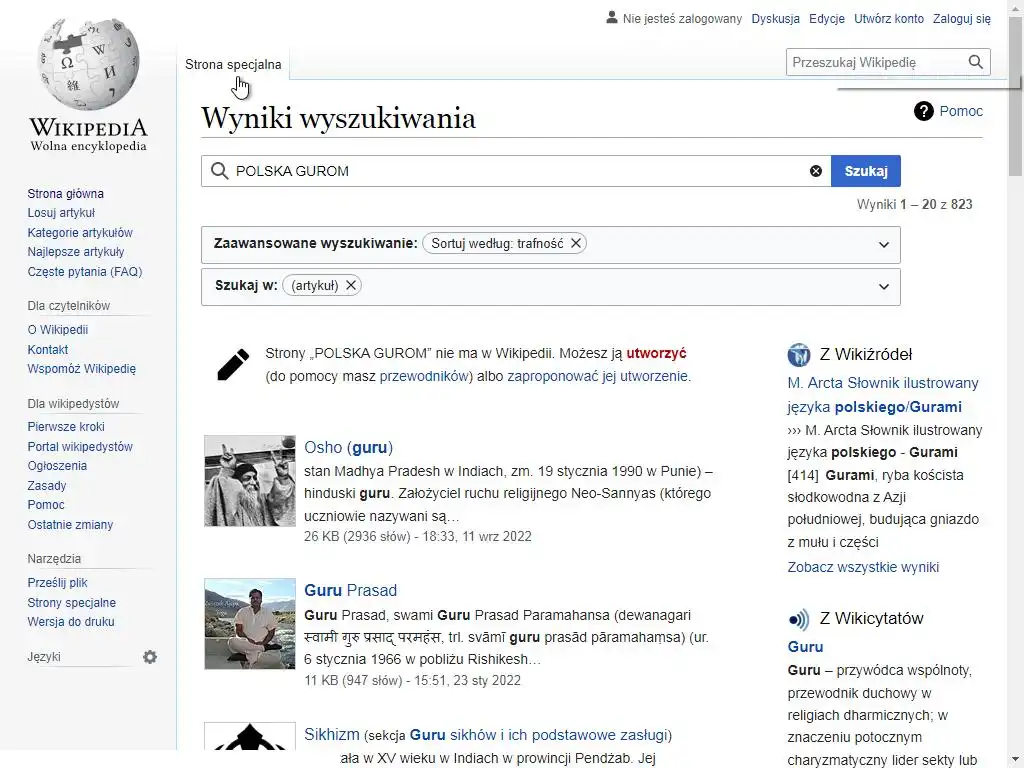Open section 'Guru sikhów i ich podstawowe zasługi'
The image size is (1024, 768).
[539, 735]
